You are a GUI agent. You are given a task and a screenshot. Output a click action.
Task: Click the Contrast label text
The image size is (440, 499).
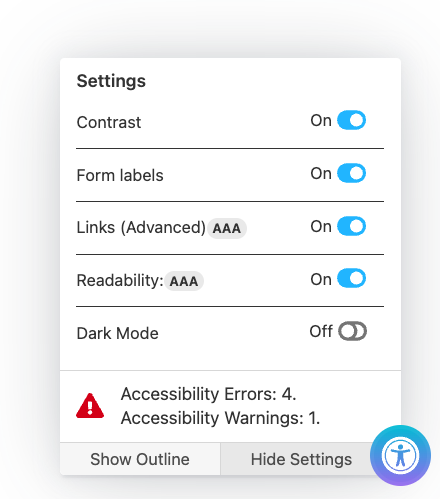coord(109,122)
